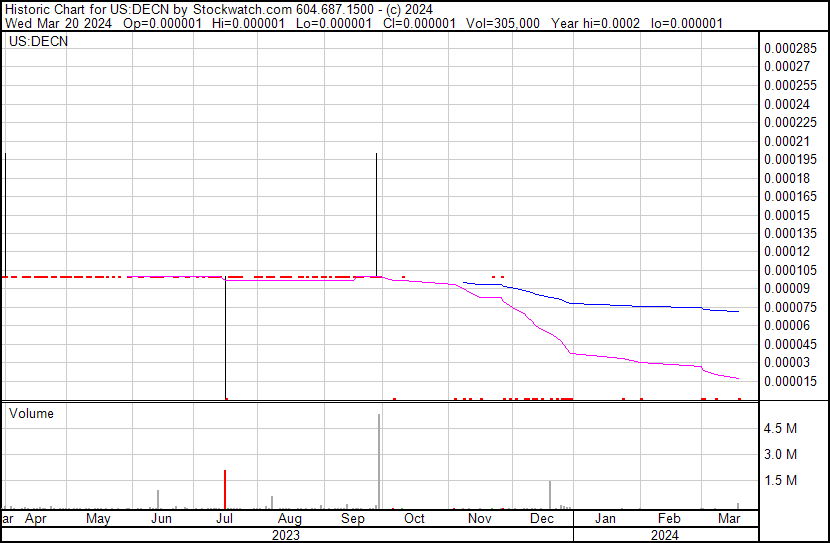Image resolution: width=830 pixels, height=543 pixels.
Task: Click the 4.5 M volume axis label
Action: click(780, 428)
